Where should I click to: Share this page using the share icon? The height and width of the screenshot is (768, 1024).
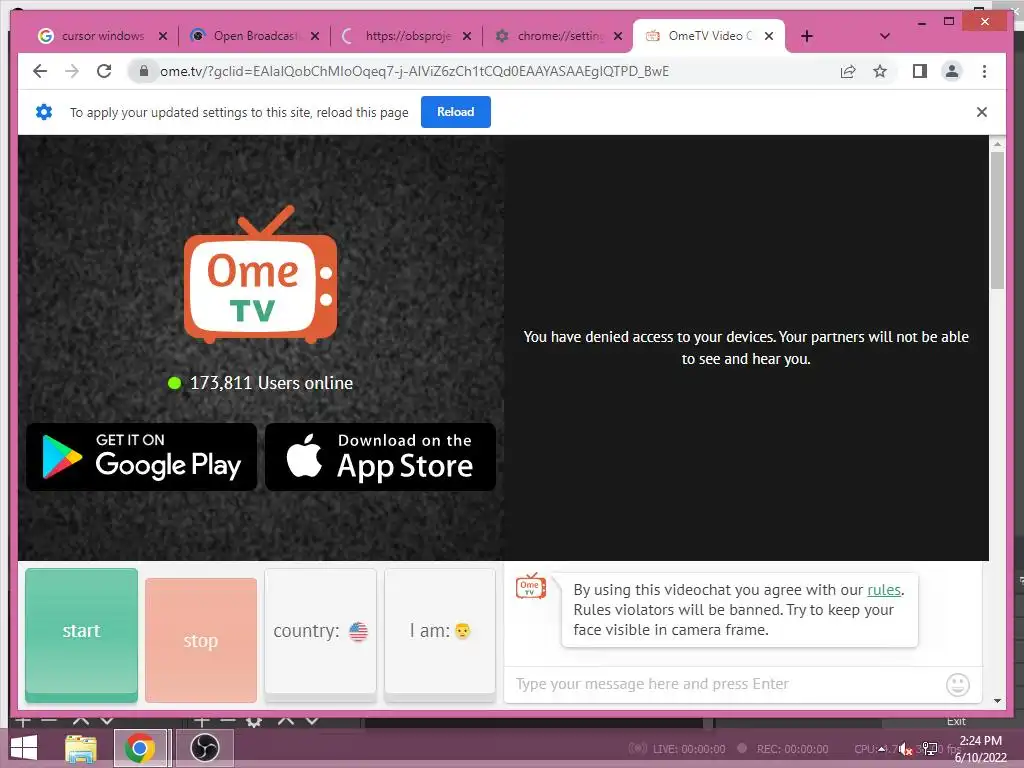click(848, 72)
